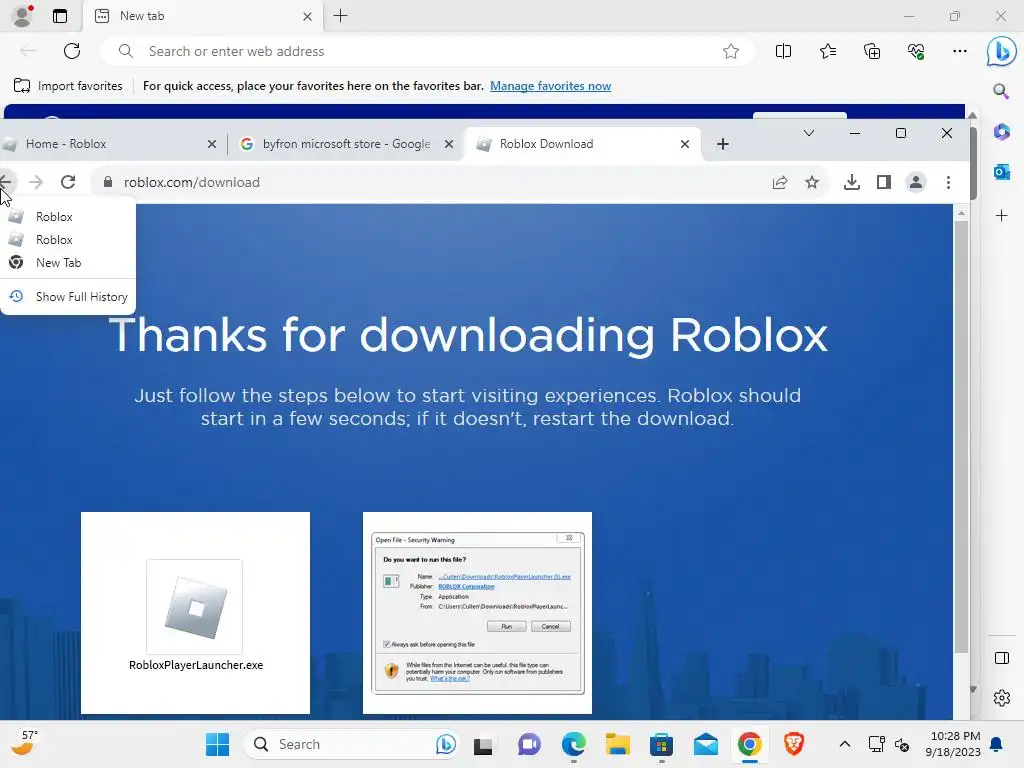
Task: Open Mail app from taskbar
Action: tap(705, 744)
